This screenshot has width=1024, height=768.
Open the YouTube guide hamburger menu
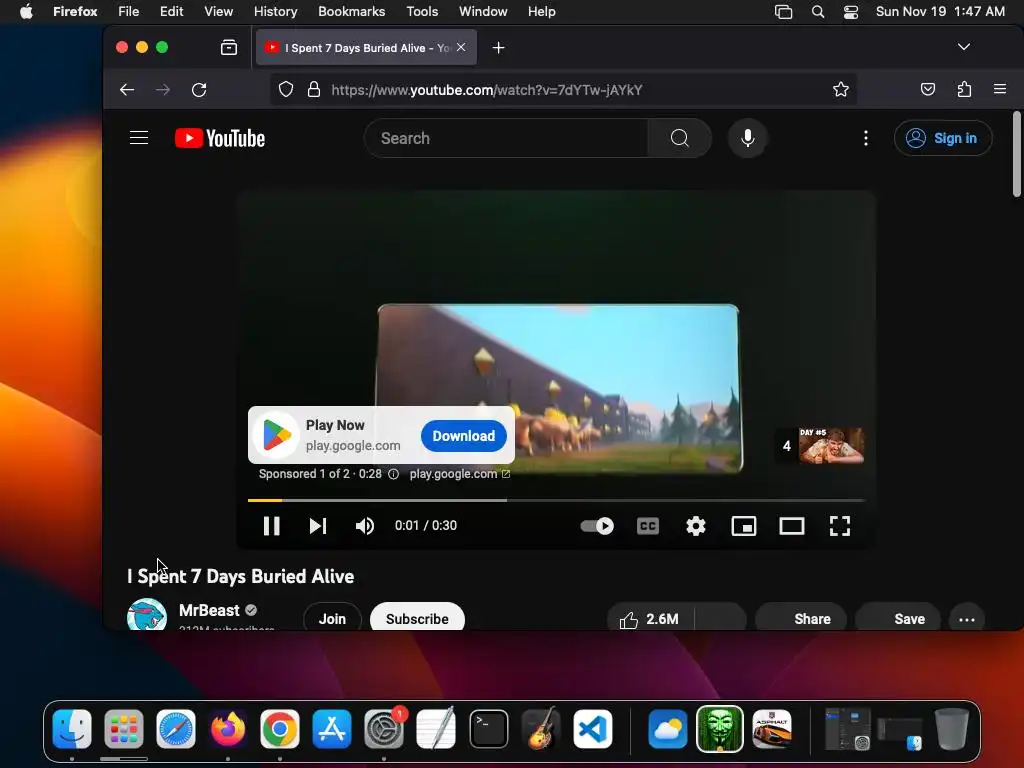(138, 138)
